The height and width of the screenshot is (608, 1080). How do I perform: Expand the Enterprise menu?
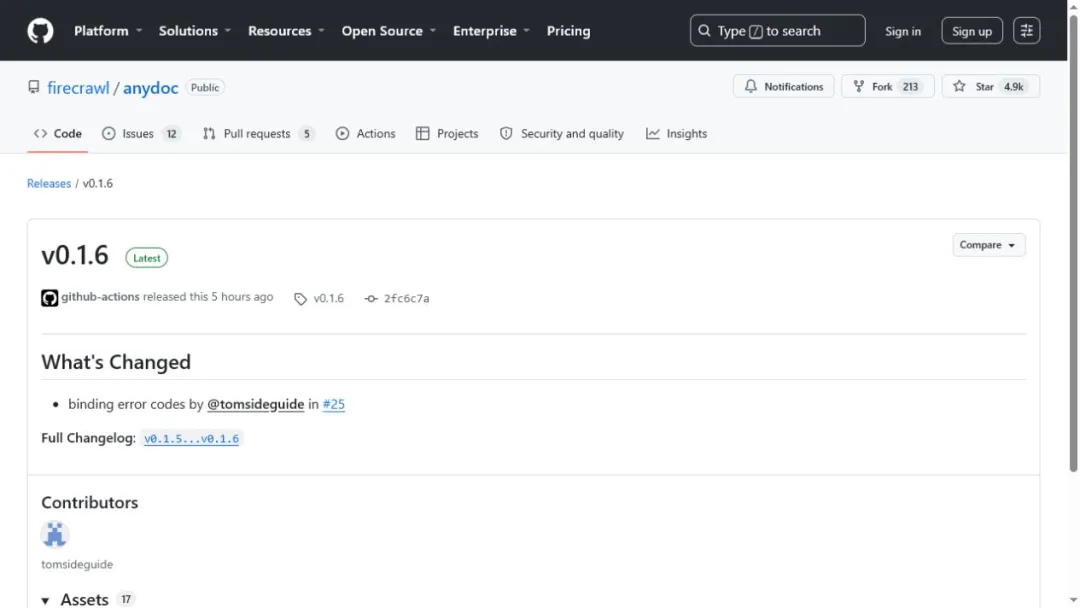[491, 31]
